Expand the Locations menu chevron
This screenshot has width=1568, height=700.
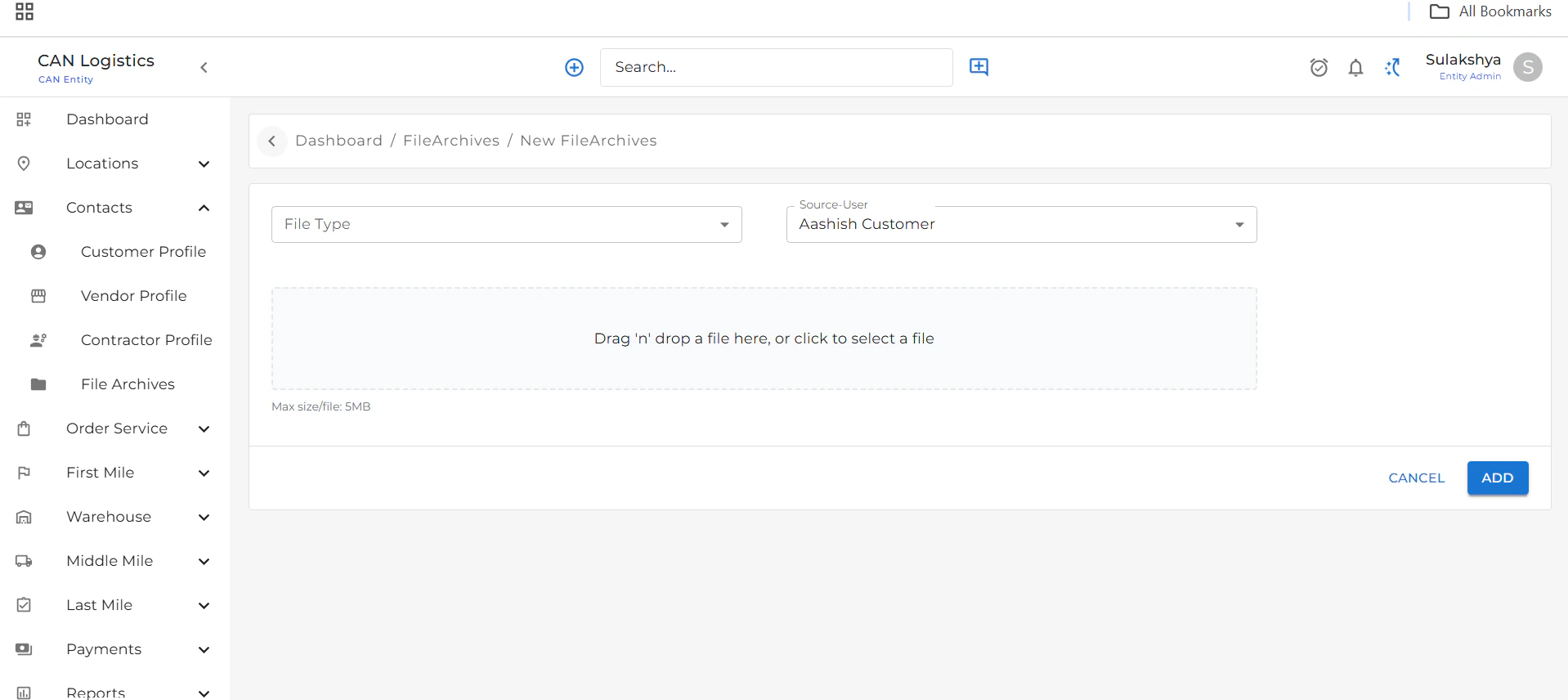click(x=204, y=164)
